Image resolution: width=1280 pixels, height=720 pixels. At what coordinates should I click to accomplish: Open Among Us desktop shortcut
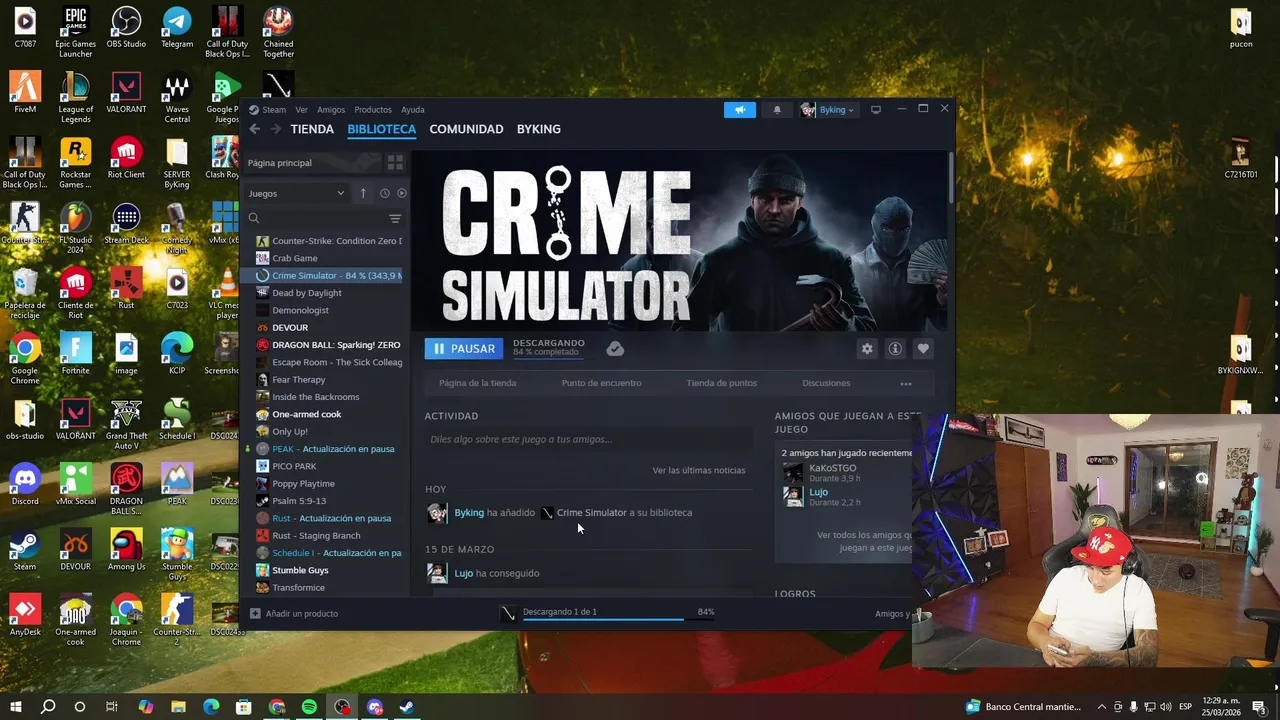pos(126,549)
